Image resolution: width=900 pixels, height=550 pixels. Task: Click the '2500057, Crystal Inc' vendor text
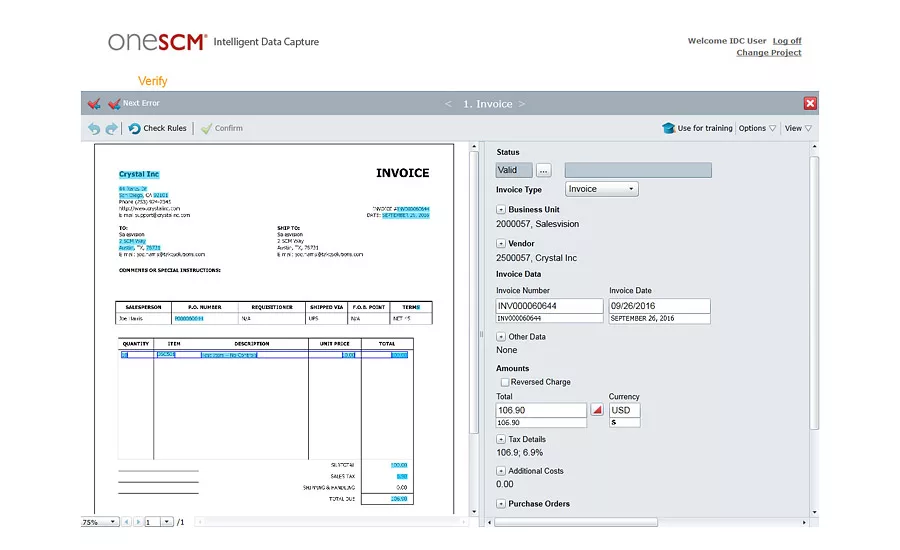coord(536,258)
